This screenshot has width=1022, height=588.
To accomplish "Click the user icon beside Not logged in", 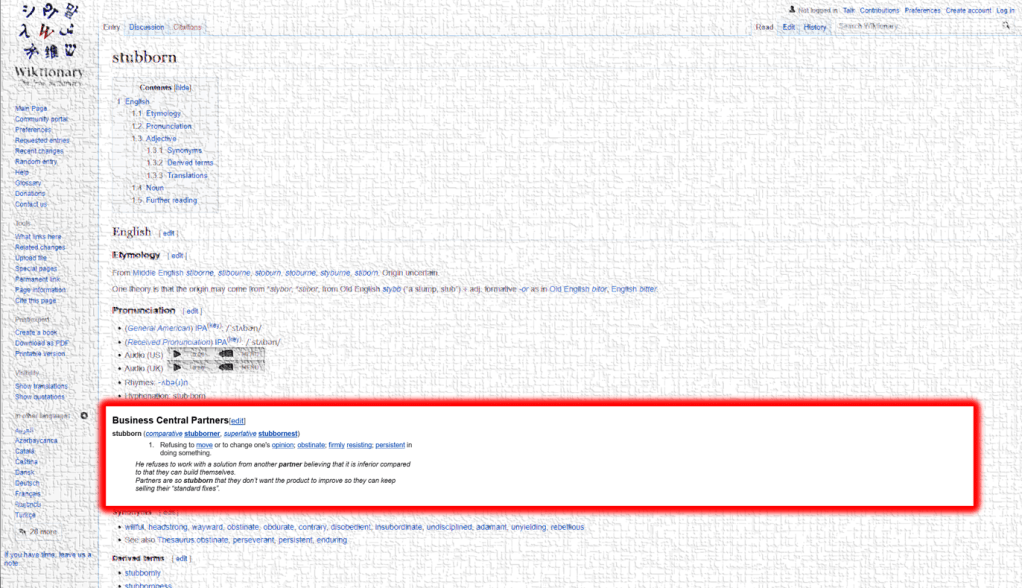I will (792, 10).
